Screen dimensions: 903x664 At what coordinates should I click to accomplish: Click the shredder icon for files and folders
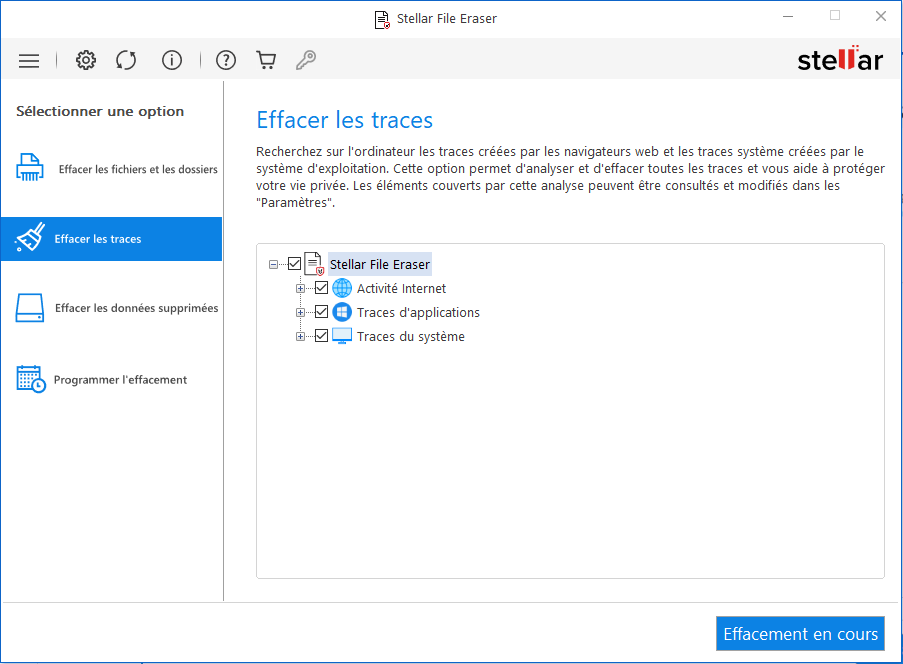click(x=30, y=168)
